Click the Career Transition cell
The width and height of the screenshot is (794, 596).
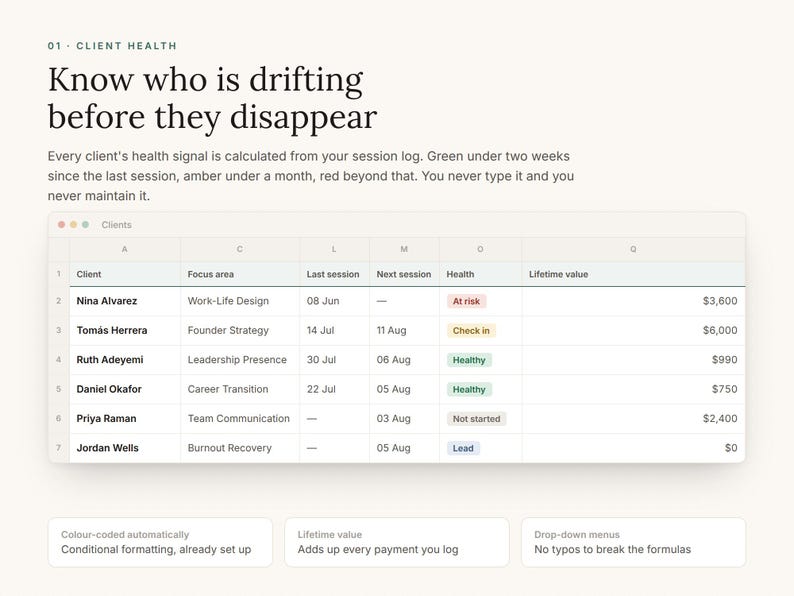click(x=240, y=389)
